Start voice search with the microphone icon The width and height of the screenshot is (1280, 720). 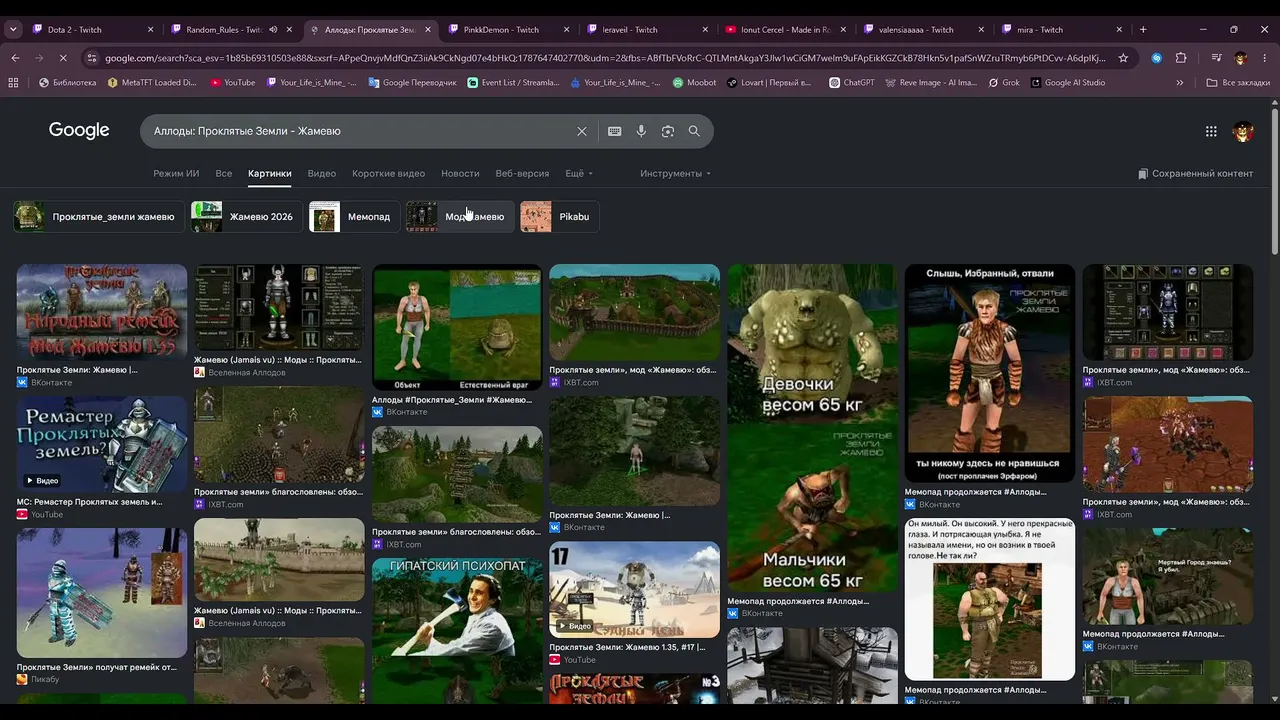[641, 131]
